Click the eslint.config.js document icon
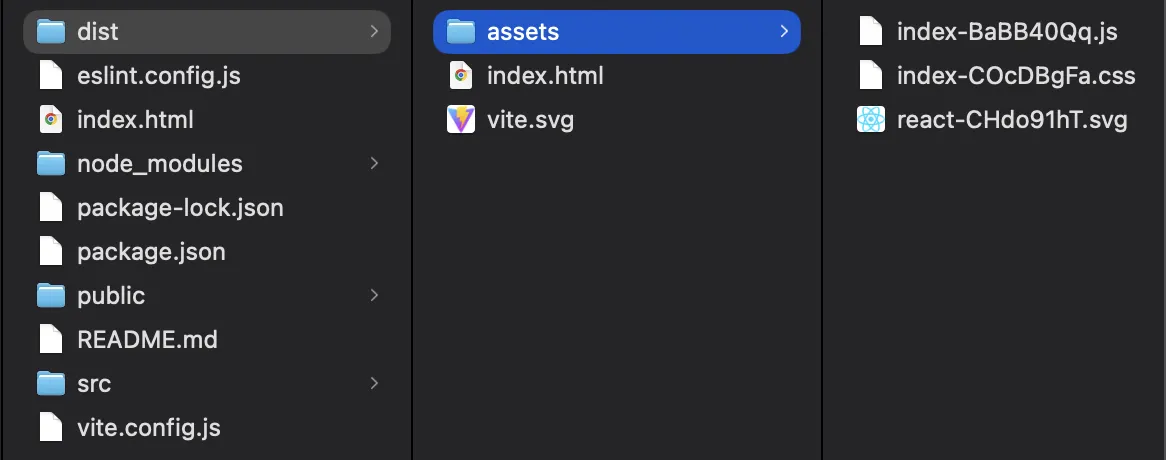 (x=51, y=76)
